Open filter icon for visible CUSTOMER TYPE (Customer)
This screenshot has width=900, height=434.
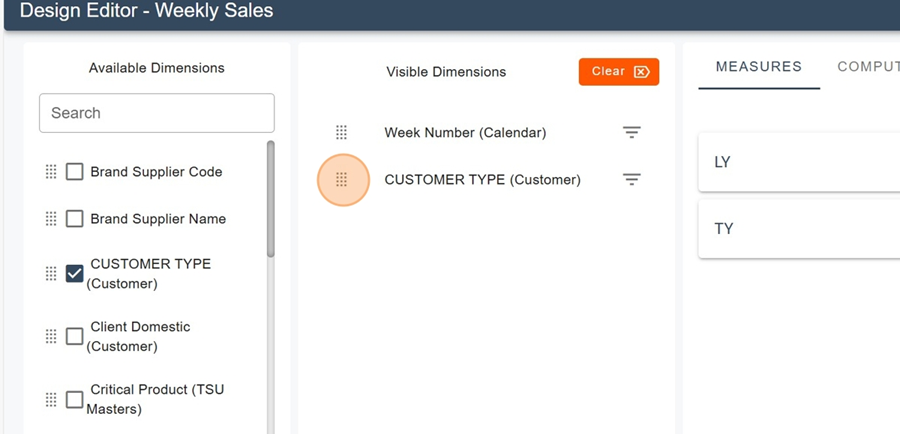(631, 180)
